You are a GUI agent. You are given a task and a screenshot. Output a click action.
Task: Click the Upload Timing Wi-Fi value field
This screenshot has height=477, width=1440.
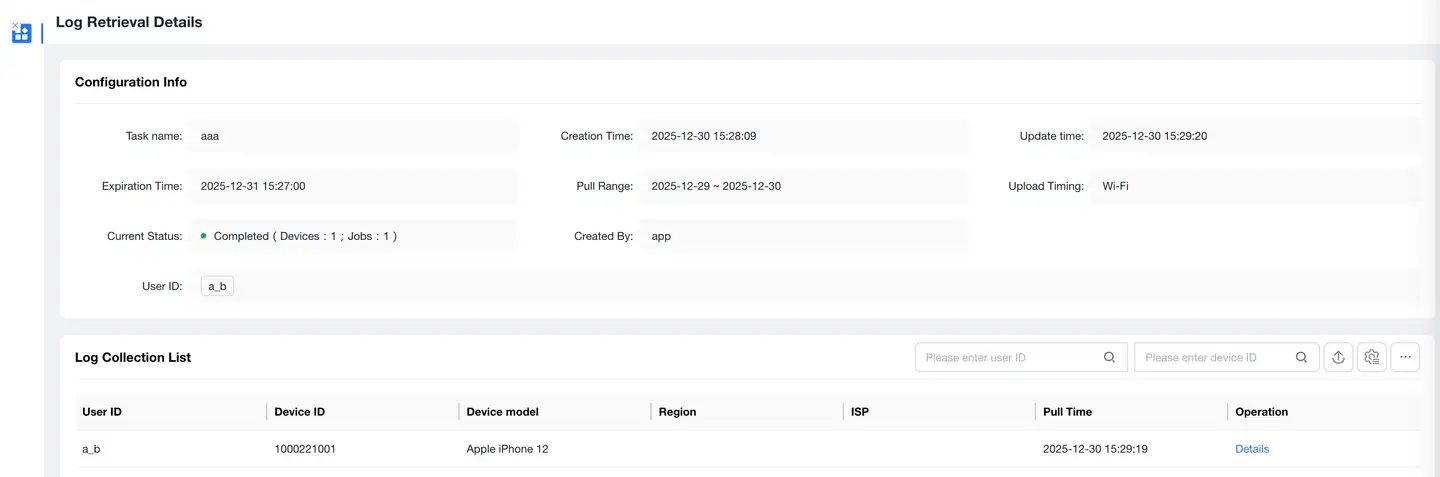[1115, 186]
